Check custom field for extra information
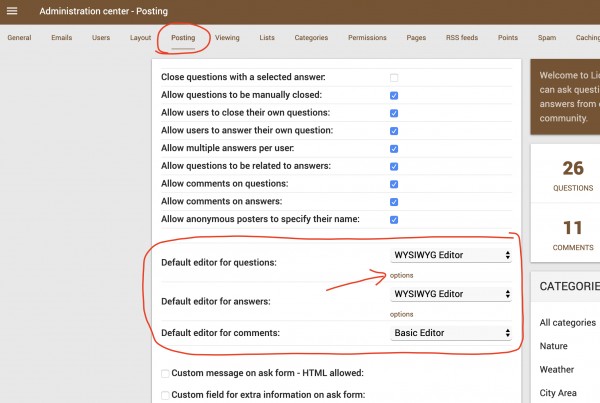 pos(166,395)
